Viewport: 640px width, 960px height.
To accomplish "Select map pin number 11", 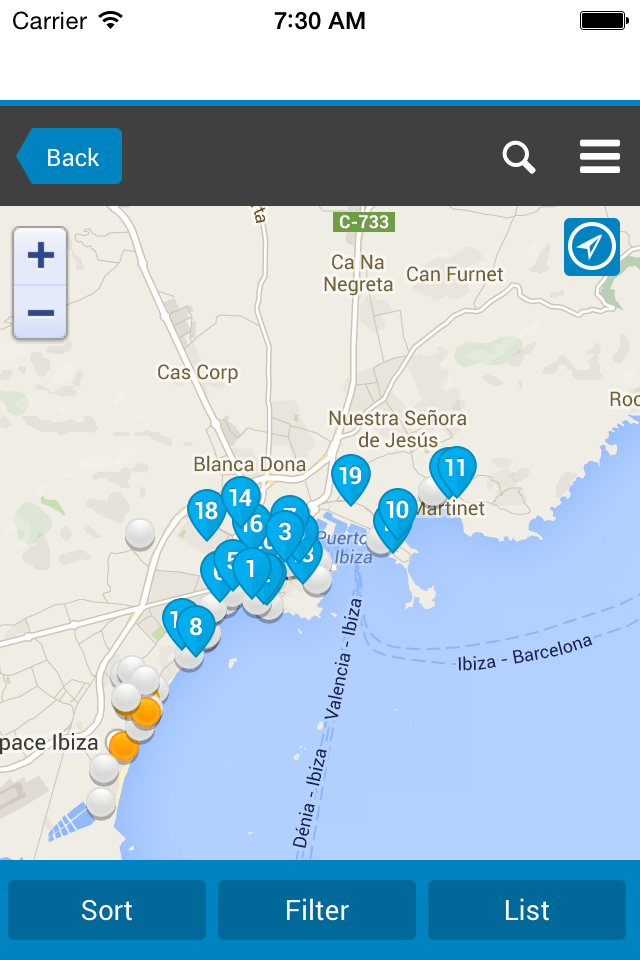I will [x=457, y=471].
